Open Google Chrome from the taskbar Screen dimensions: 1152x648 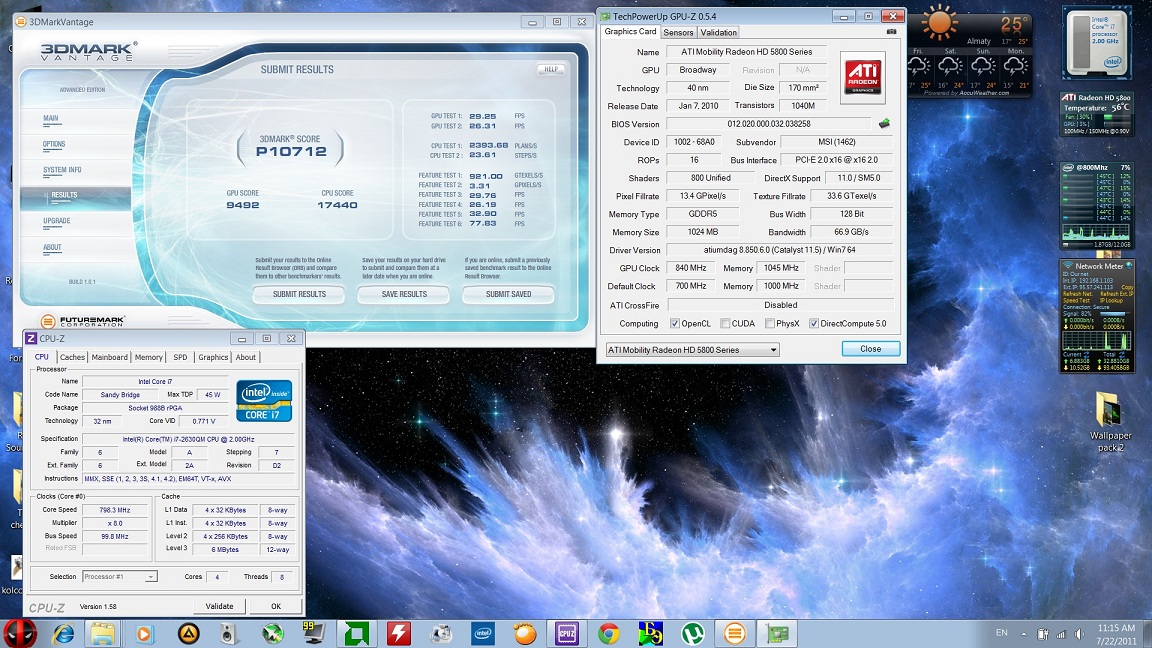tap(608, 633)
